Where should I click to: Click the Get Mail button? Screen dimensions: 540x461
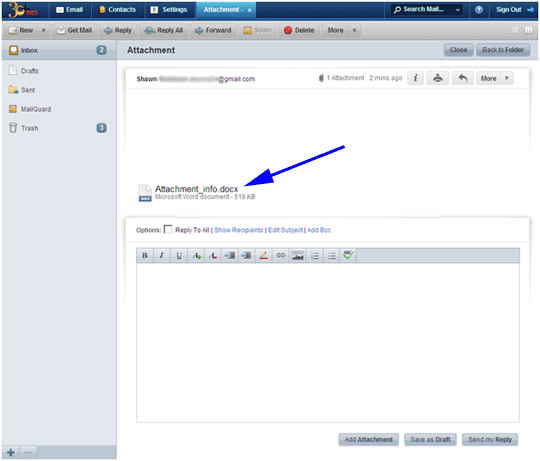[x=75, y=31]
